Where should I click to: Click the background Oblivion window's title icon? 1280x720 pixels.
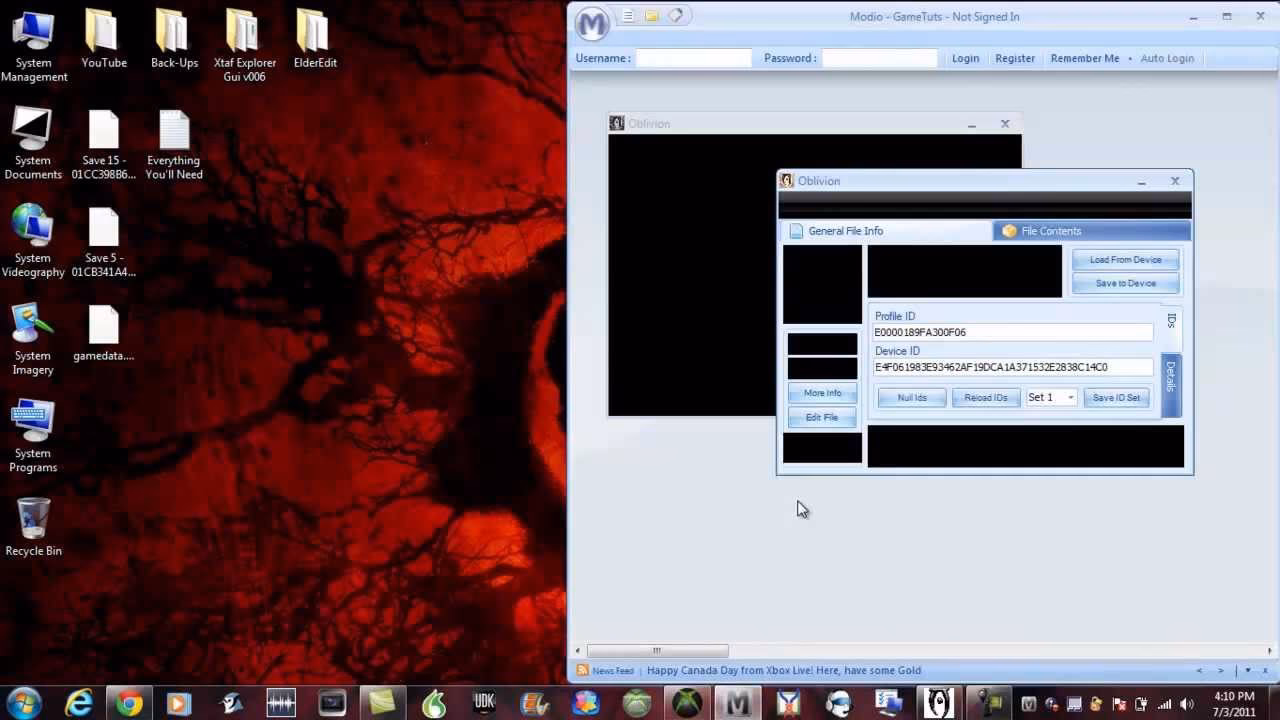[617, 124]
